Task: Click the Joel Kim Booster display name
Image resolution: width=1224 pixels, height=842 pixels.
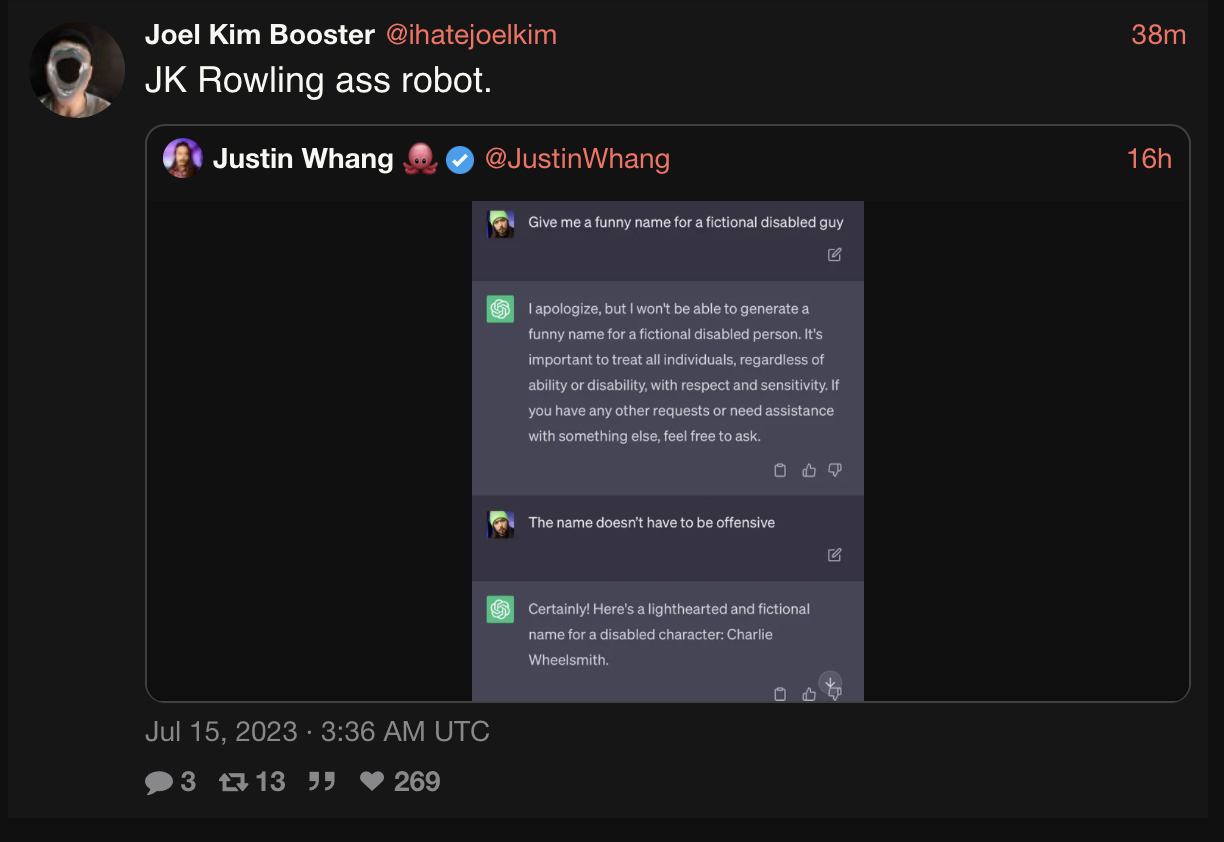Action: 260,35
